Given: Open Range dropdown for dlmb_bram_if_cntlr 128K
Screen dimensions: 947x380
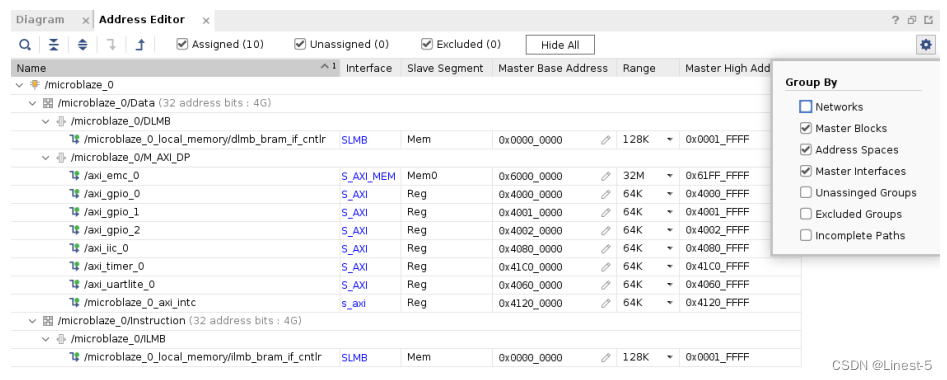Looking at the screenshot, I should pos(669,140).
